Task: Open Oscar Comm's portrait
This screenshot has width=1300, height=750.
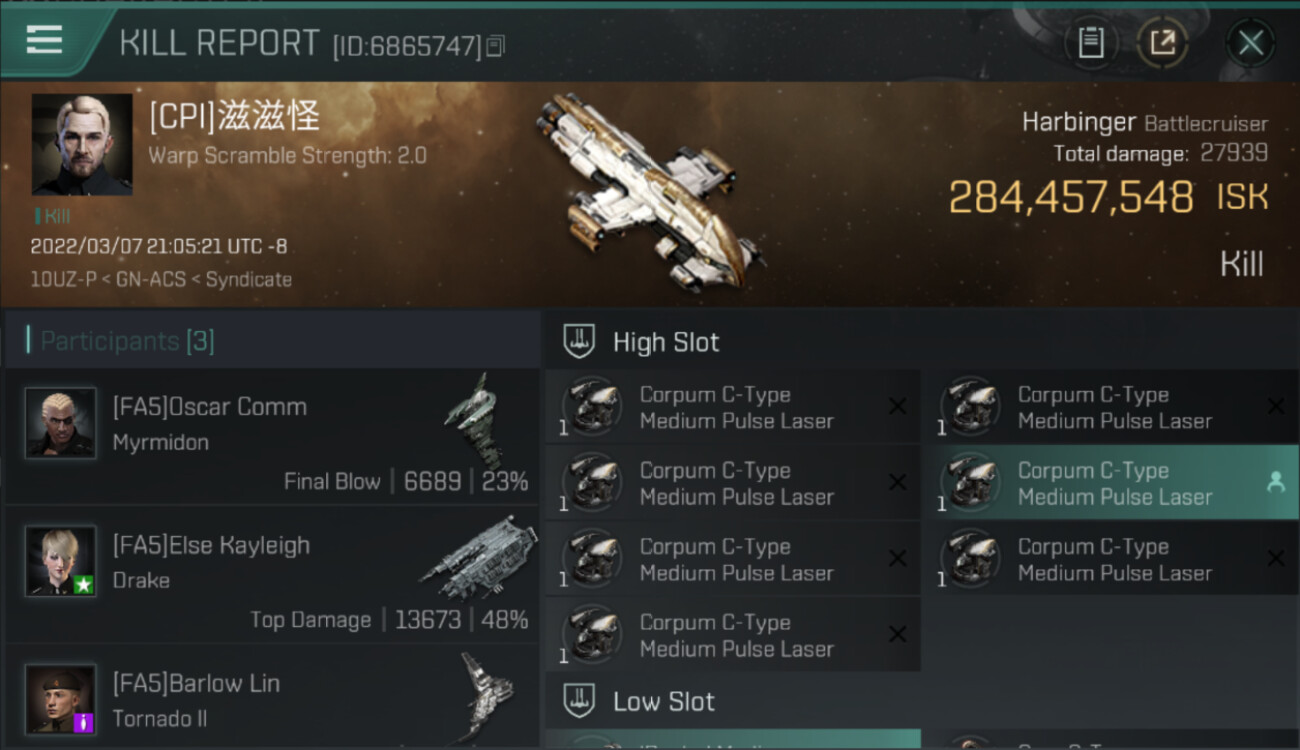Action: pyautogui.click(x=61, y=423)
